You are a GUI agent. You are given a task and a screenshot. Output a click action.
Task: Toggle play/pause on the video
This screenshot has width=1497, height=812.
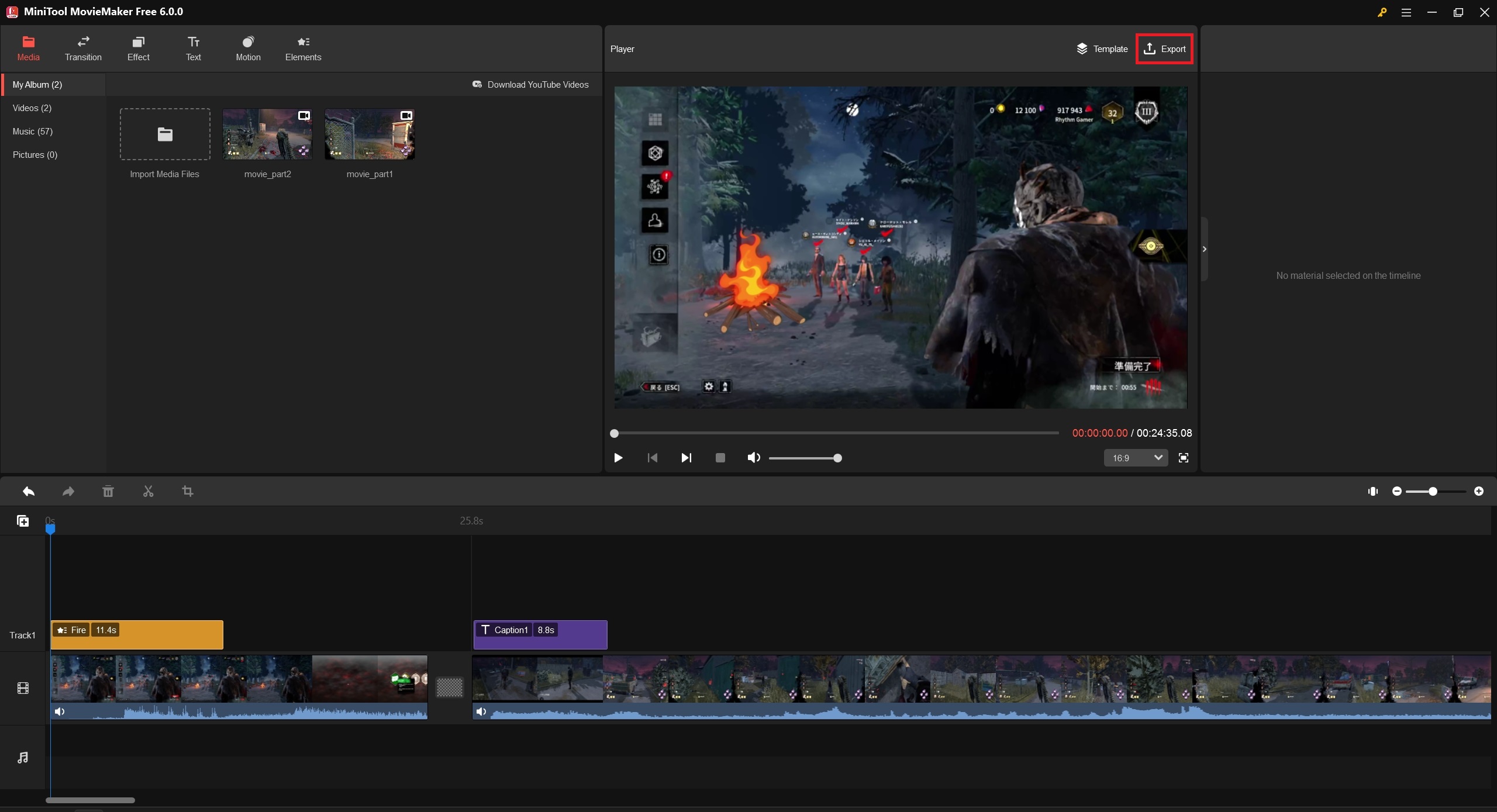click(618, 458)
